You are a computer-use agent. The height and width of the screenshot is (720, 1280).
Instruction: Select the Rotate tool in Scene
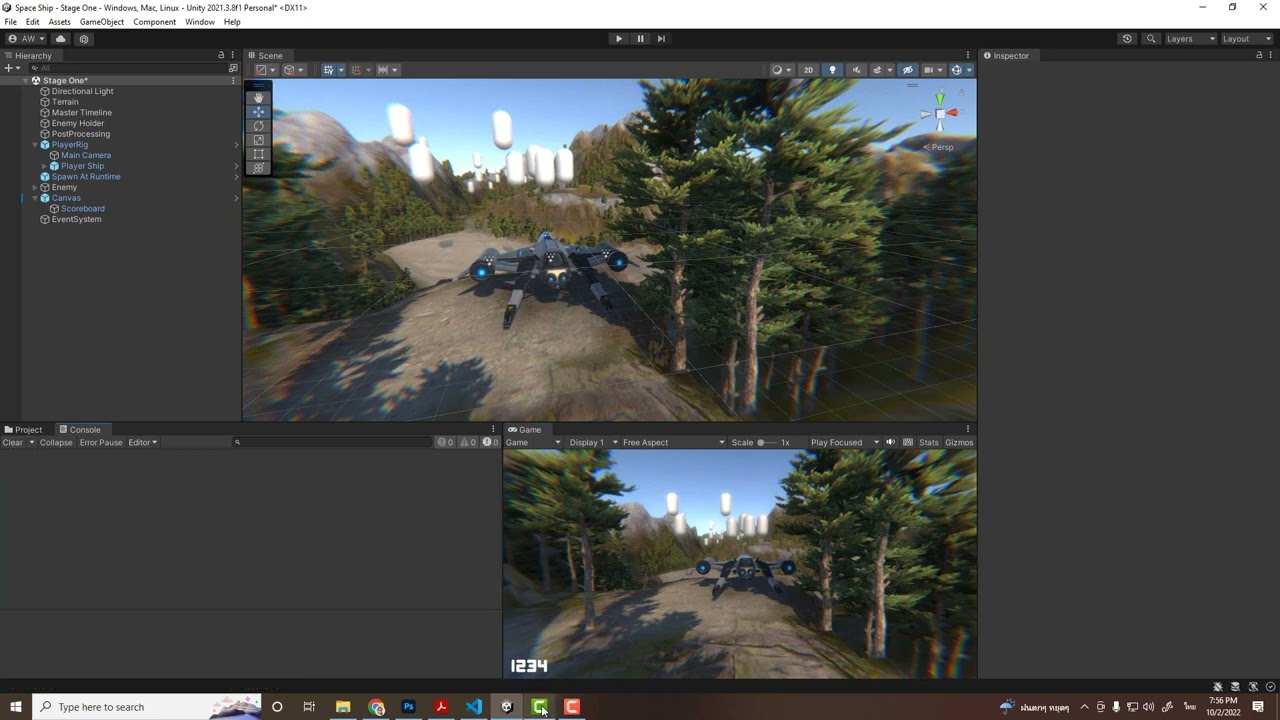(x=258, y=126)
